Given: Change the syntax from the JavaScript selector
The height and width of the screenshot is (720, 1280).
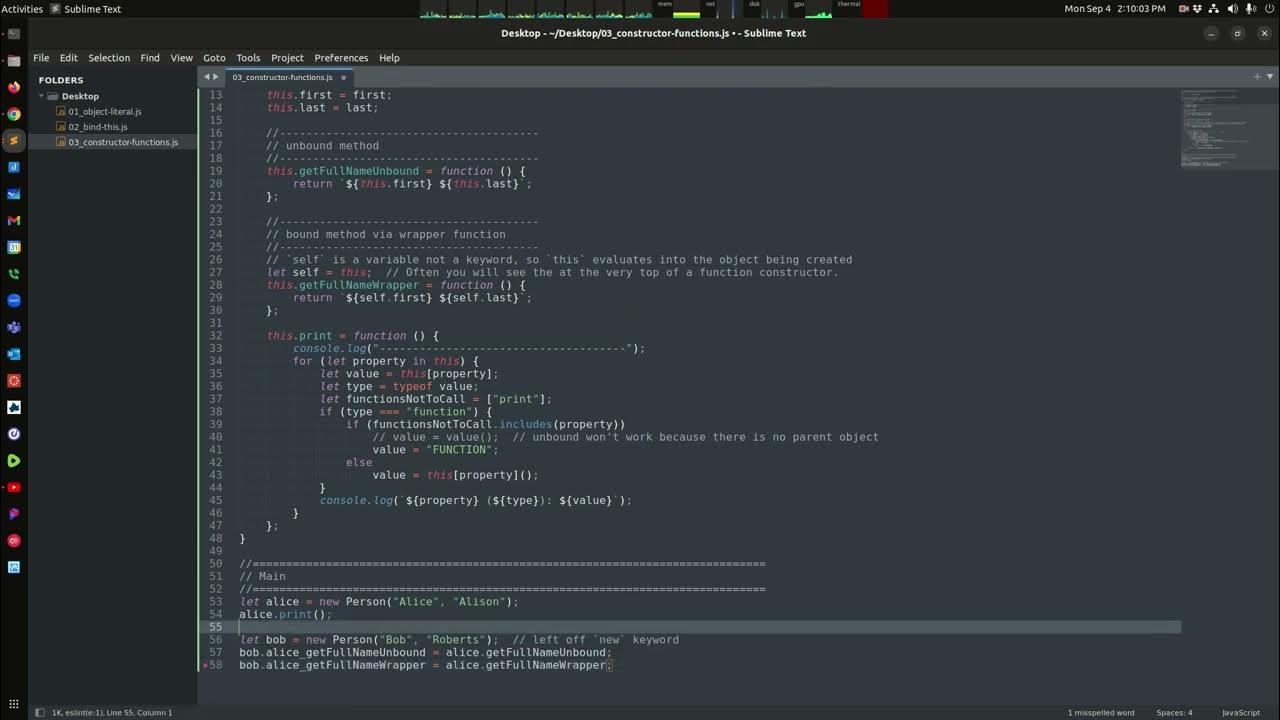Looking at the screenshot, I should click(1241, 712).
